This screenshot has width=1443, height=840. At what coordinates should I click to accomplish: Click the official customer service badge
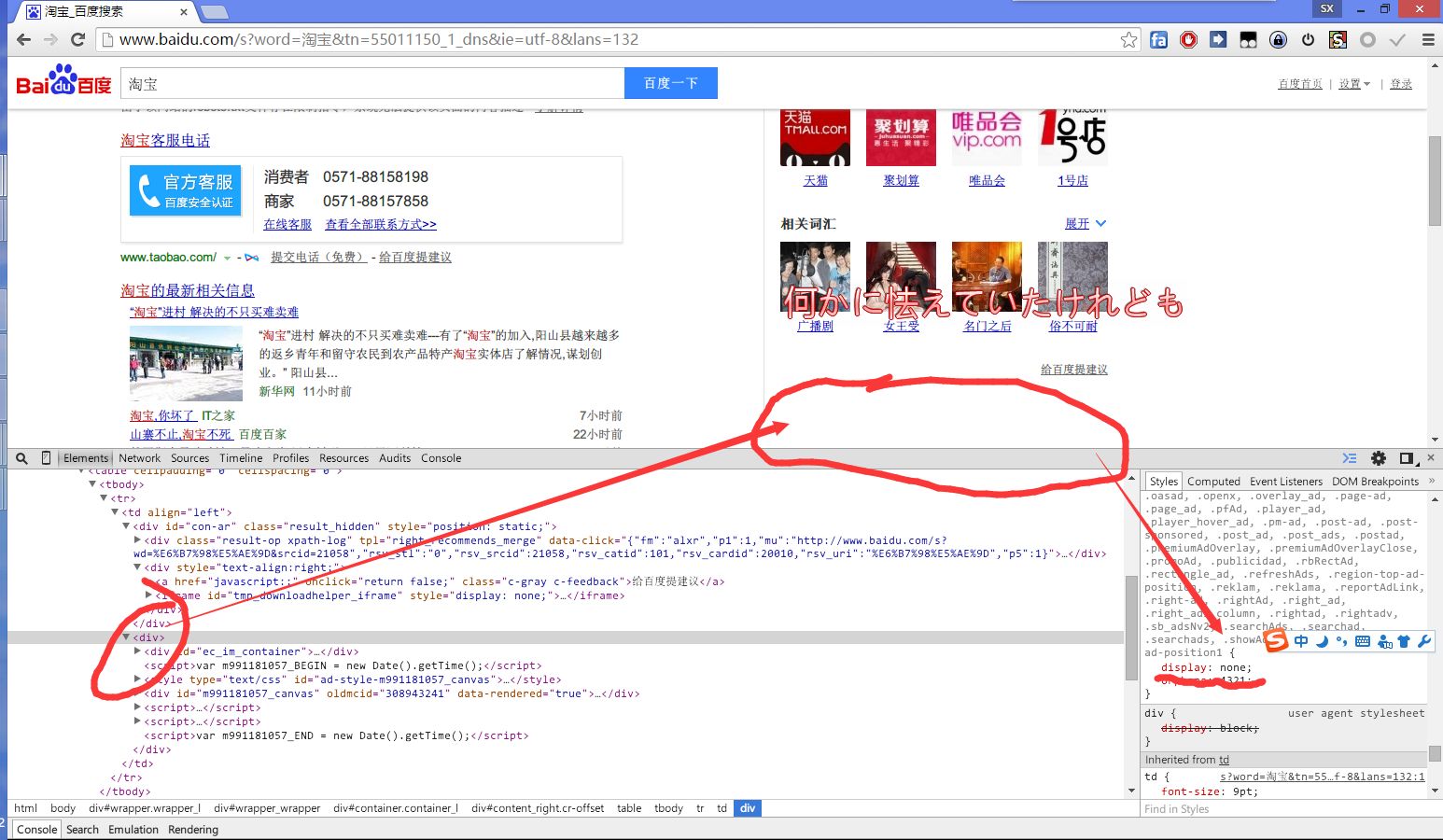tap(185, 190)
